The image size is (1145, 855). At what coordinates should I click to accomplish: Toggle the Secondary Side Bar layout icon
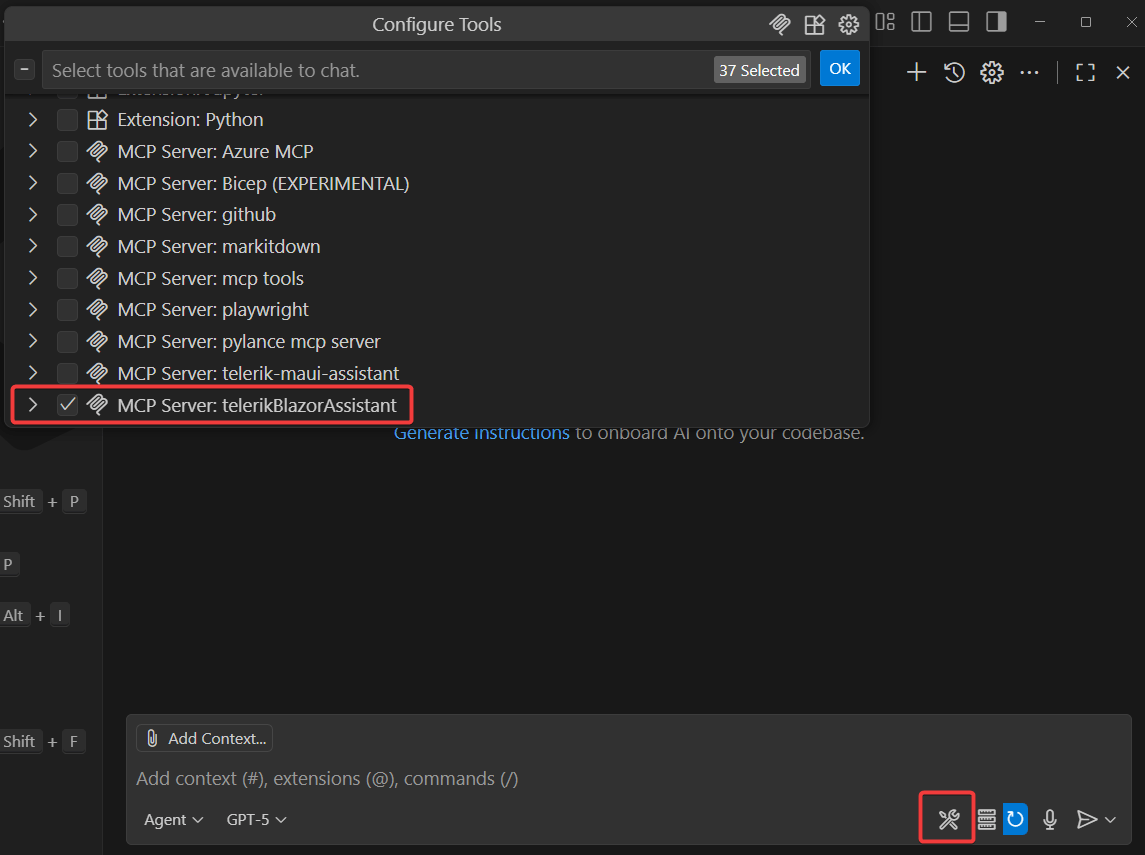coord(995,21)
